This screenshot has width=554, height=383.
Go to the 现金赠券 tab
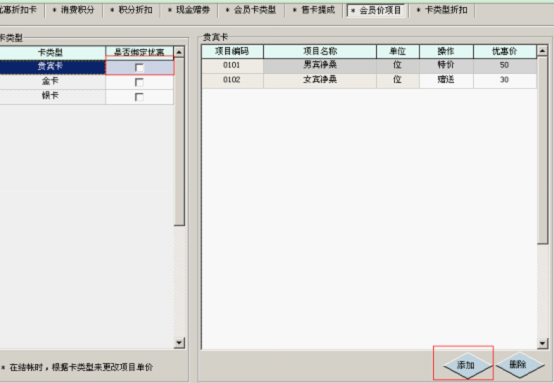189,10
